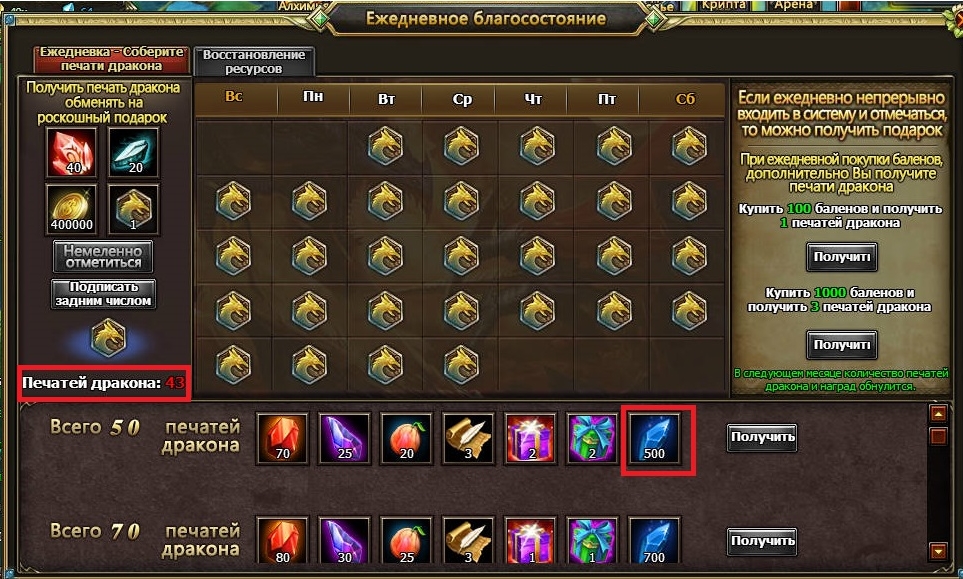Click the rewards list scroll down arrow
This screenshot has height=579, width=963.
point(938,551)
